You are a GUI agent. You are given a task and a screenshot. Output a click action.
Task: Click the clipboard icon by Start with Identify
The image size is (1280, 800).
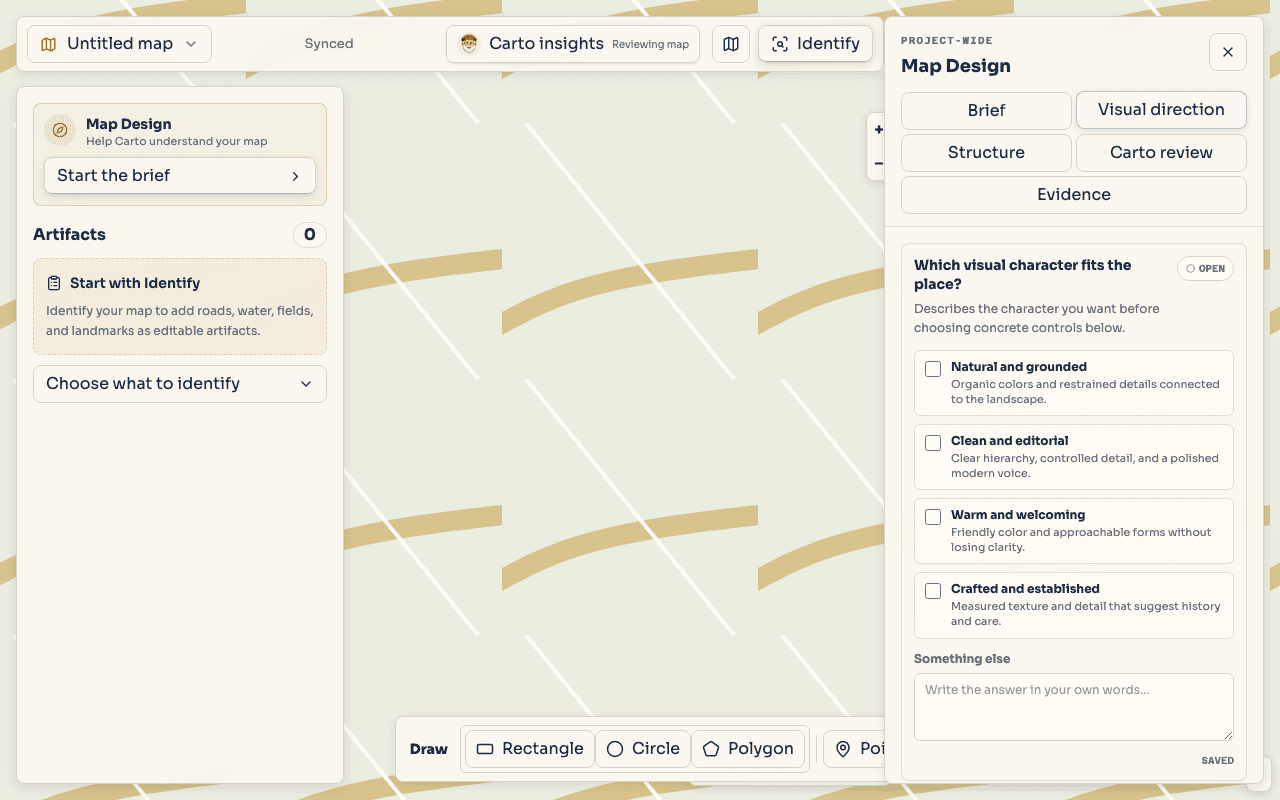click(x=54, y=284)
